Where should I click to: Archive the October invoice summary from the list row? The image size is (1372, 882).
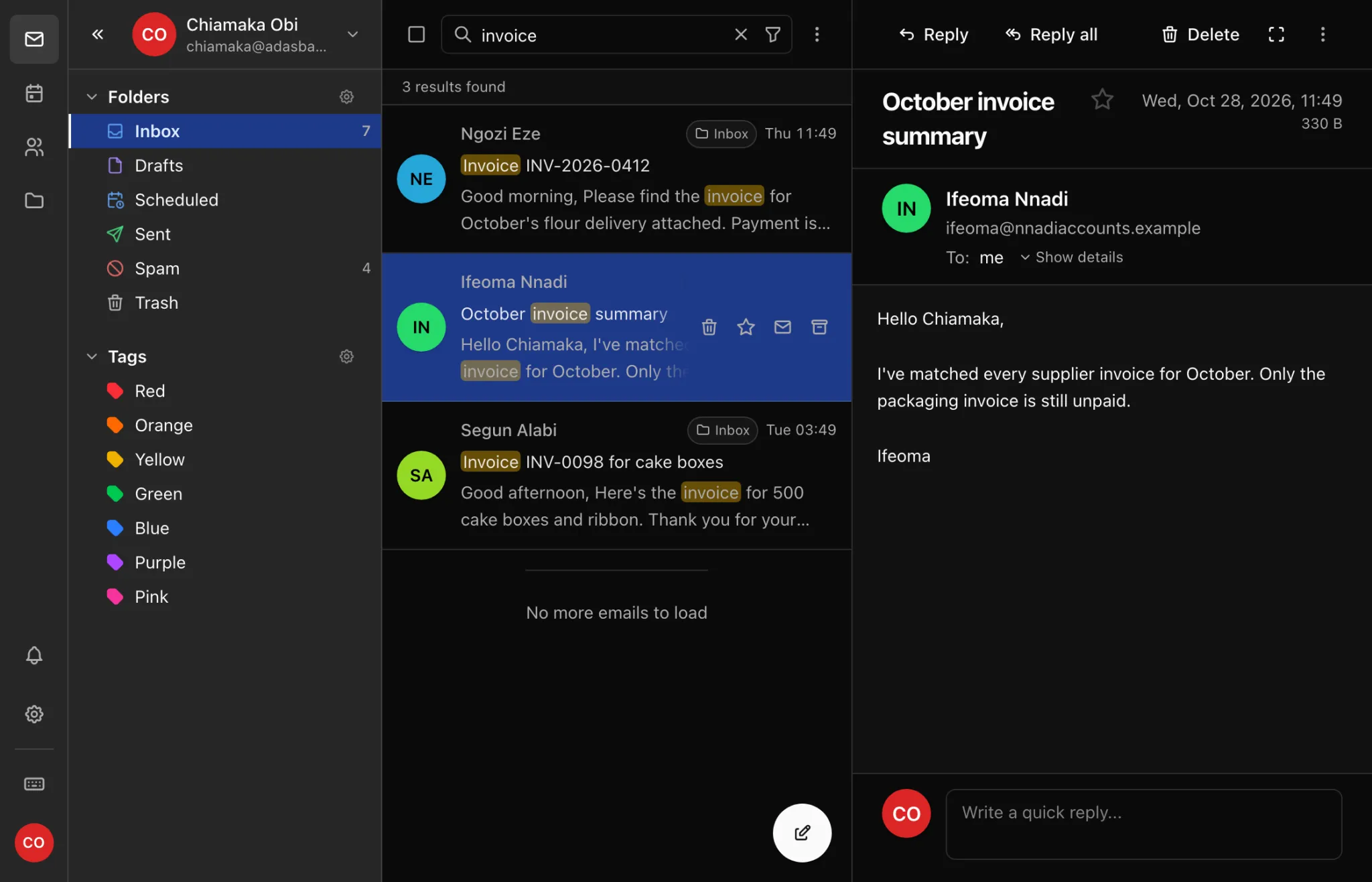pos(819,327)
